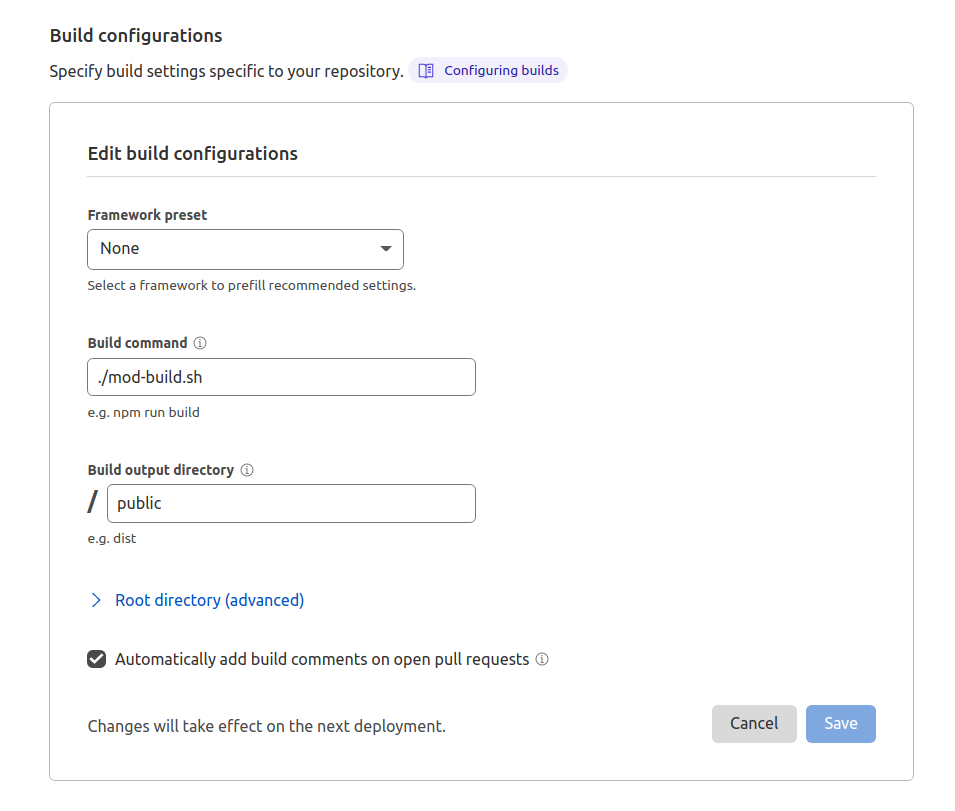This screenshot has width=955, height=811.
Task: Click the Build output directory label text
Action: (161, 470)
